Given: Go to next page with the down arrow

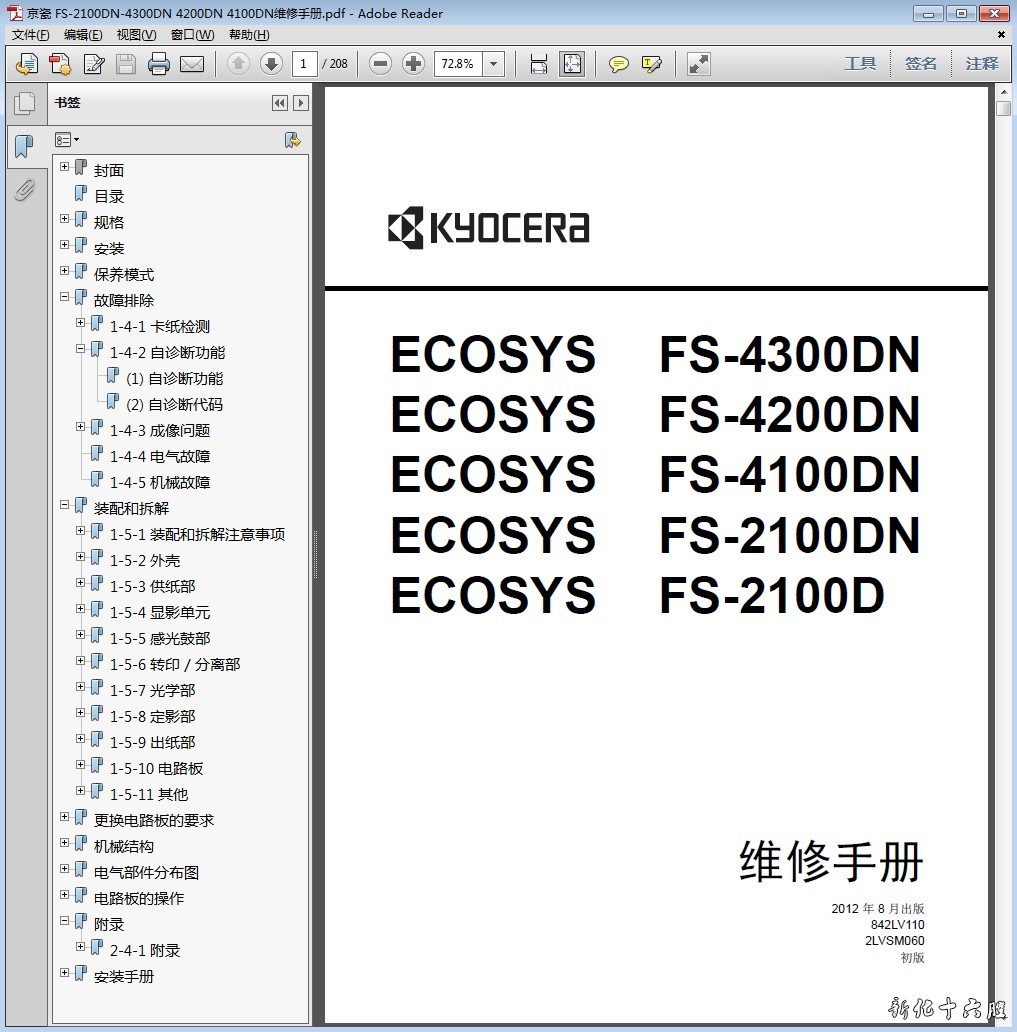Looking at the screenshot, I should [x=271, y=64].
